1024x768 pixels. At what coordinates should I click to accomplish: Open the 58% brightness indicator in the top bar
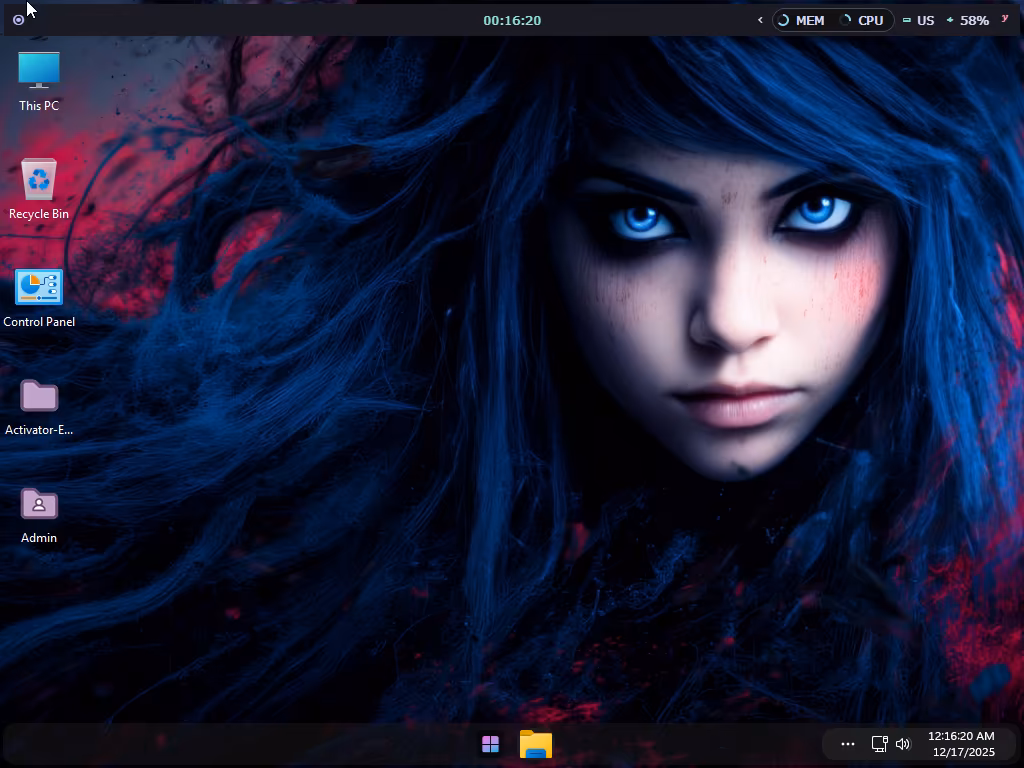(967, 20)
